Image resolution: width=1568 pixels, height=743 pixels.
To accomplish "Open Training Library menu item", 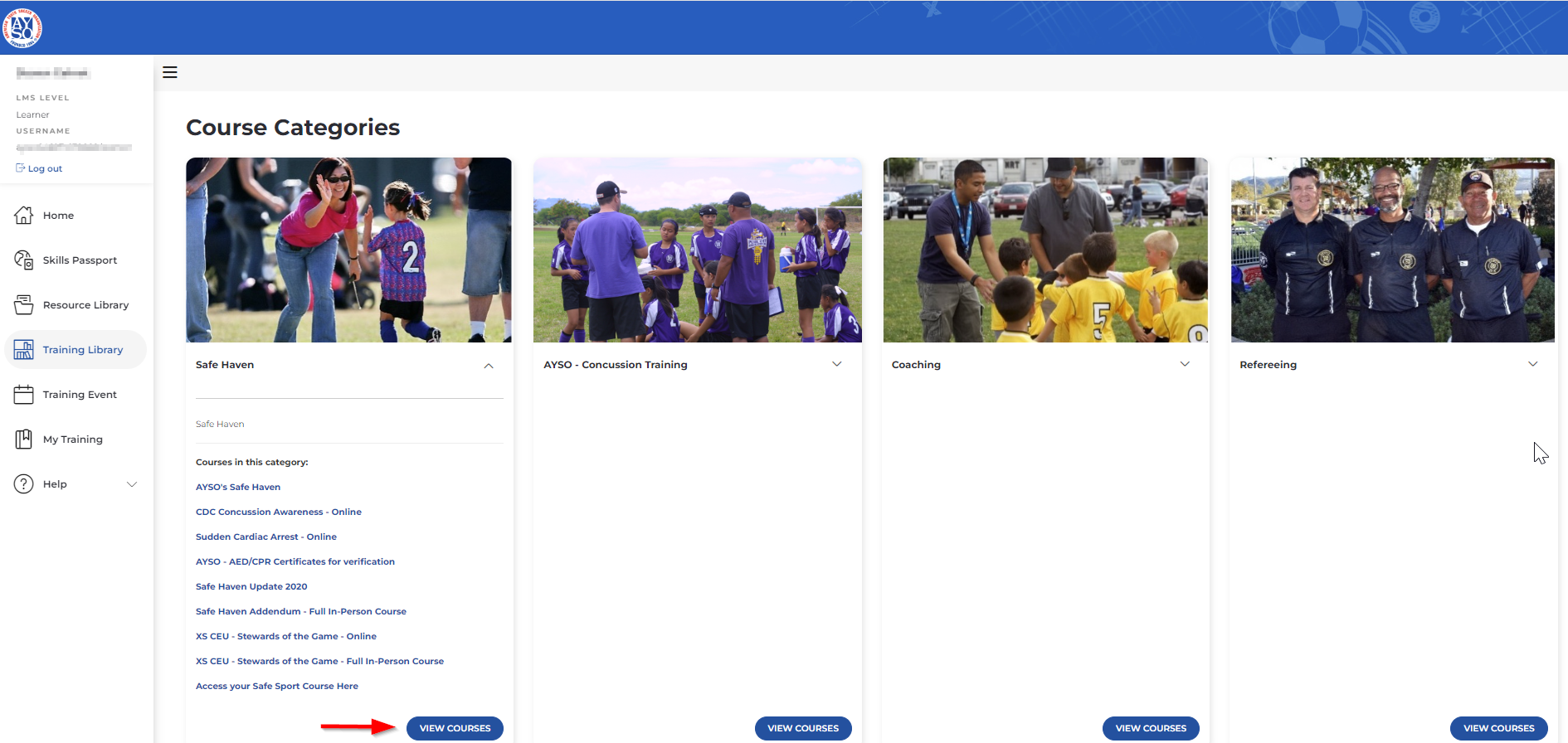I will click(82, 350).
